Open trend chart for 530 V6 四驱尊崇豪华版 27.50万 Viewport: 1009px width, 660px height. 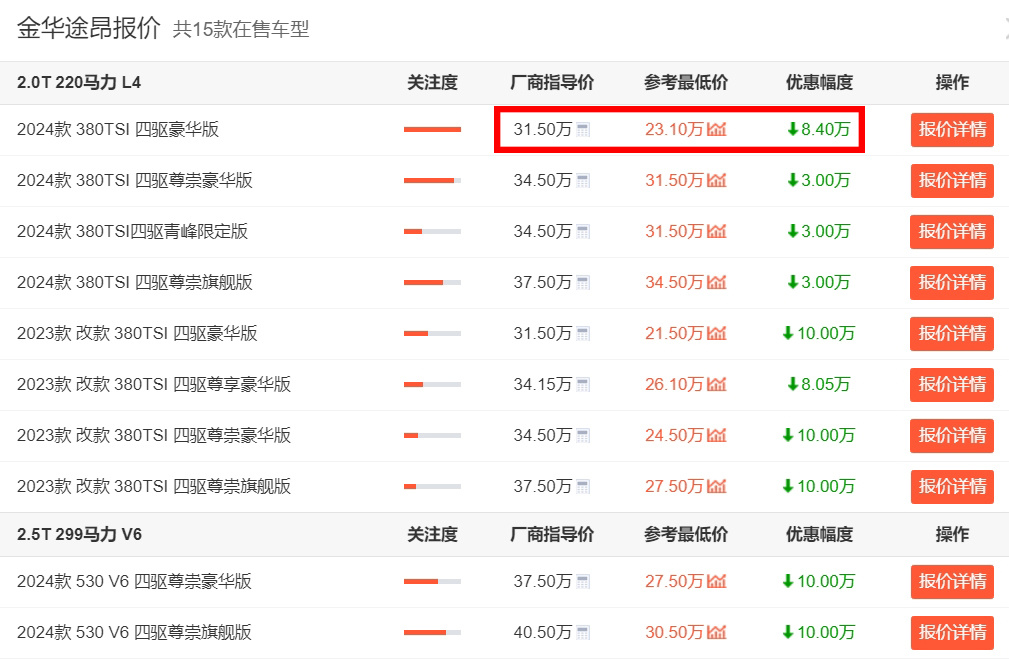tap(716, 581)
